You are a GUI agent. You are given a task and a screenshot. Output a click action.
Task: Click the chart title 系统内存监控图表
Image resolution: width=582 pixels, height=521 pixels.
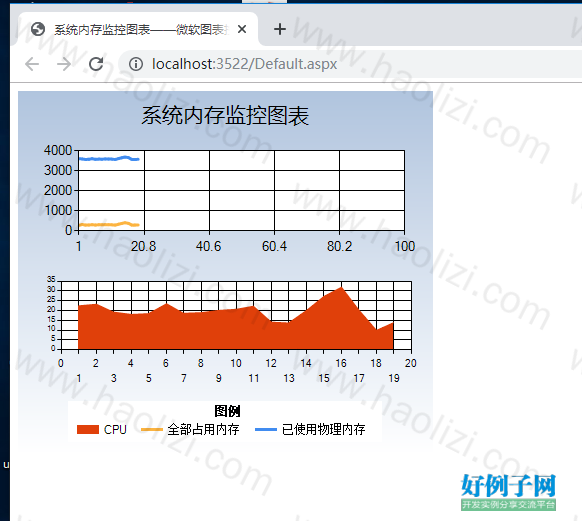coord(225,115)
